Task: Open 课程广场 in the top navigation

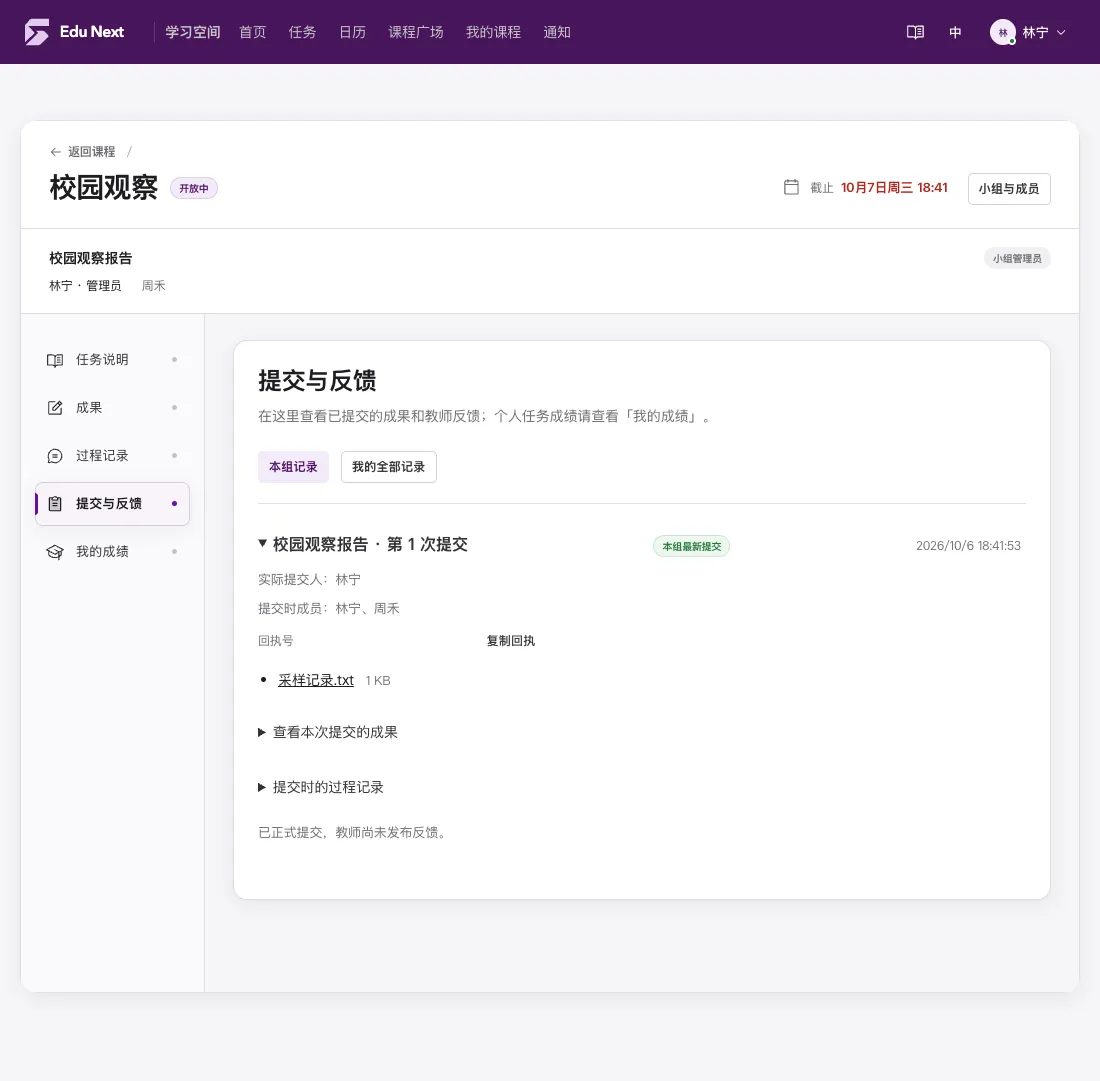Action: coord(415,32)
